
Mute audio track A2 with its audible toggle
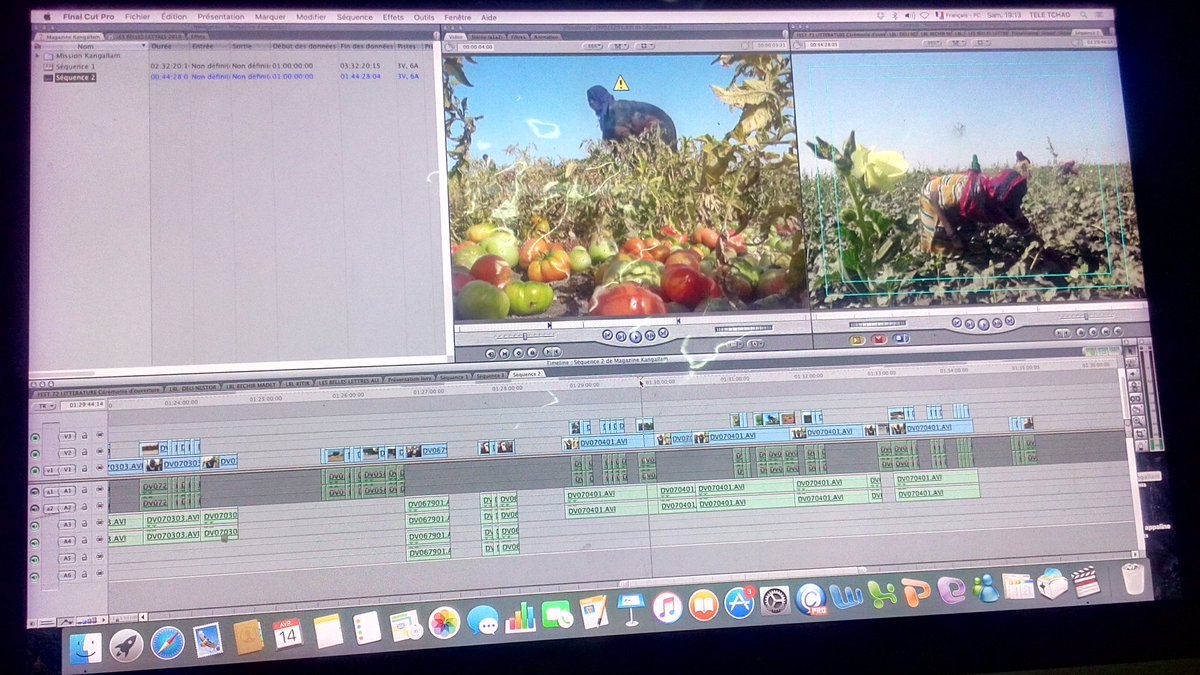click(x=35, y=508)
